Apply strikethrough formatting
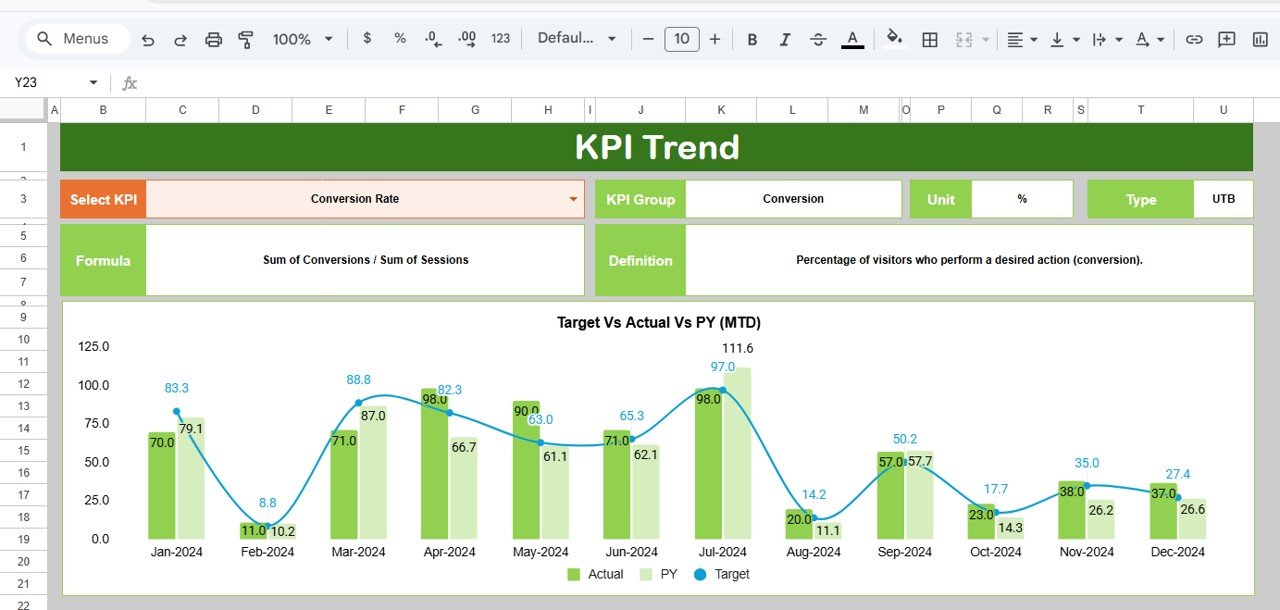Screen dimensions: 1280x610 point(818,39)
